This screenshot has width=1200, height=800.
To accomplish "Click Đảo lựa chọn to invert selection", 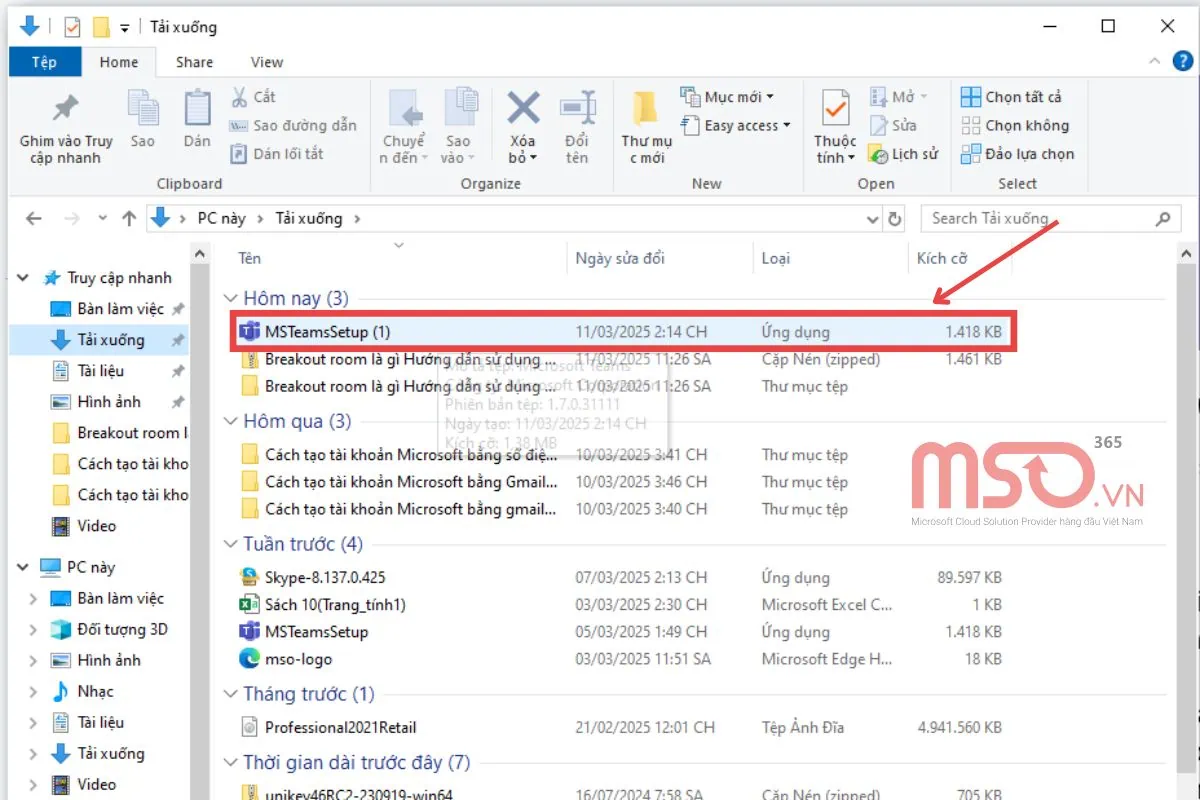I will pyautogui.click(x=1018, y=154).
